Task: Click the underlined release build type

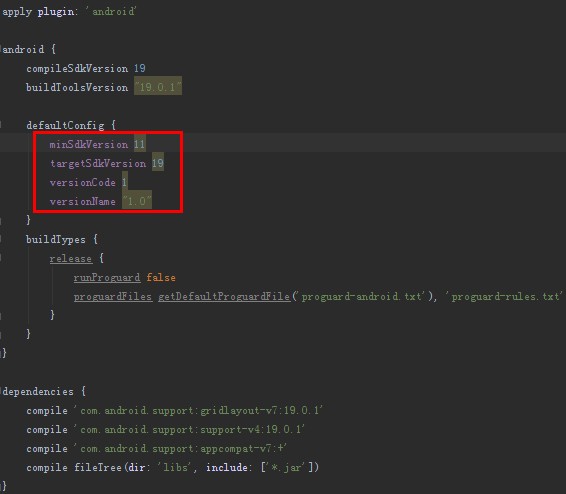Action: point(71,258)
